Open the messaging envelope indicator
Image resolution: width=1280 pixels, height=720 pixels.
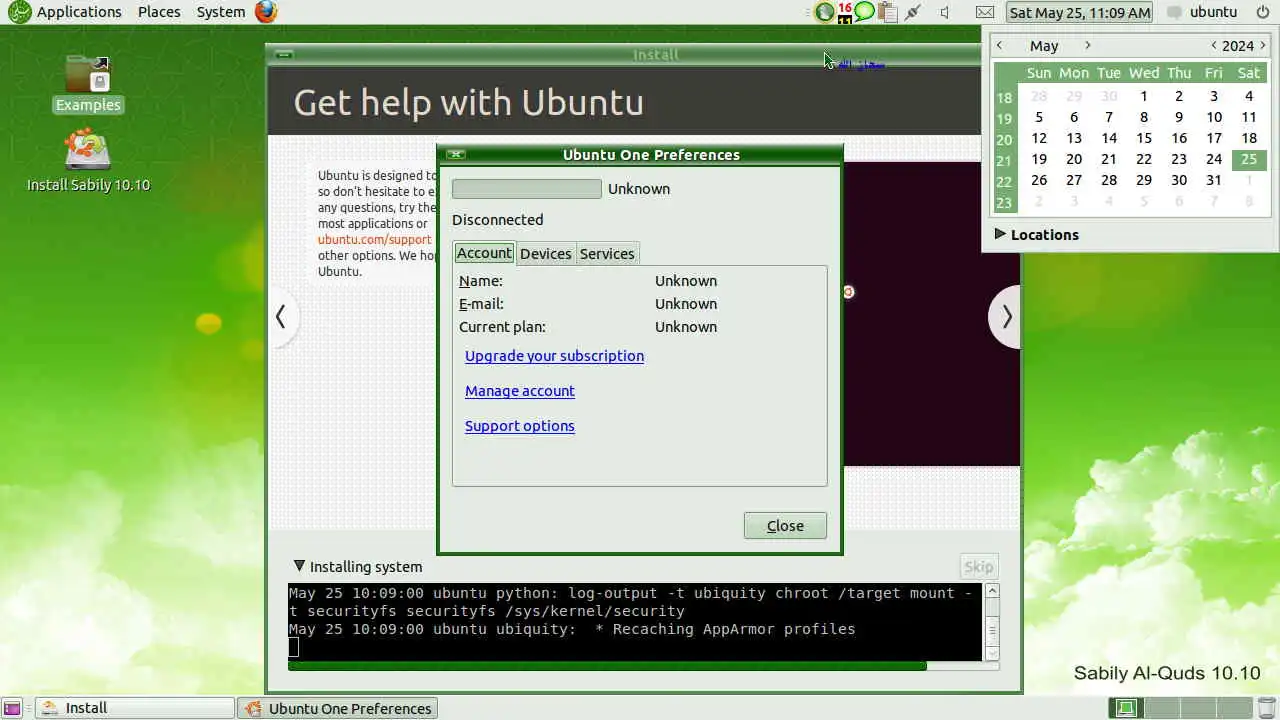pos(985,12)
